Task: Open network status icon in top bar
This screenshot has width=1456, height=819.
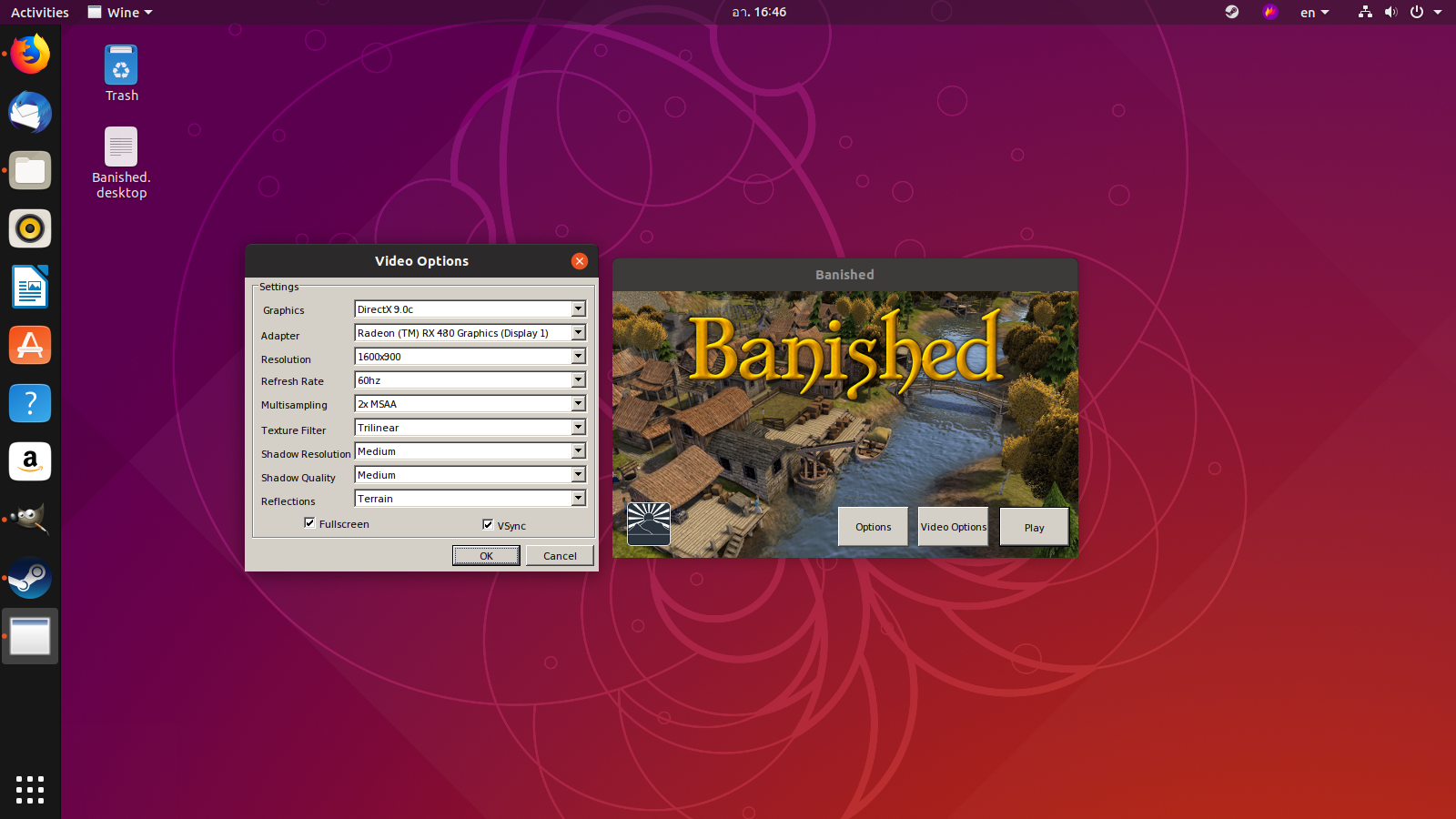Action: [1365, 12]
